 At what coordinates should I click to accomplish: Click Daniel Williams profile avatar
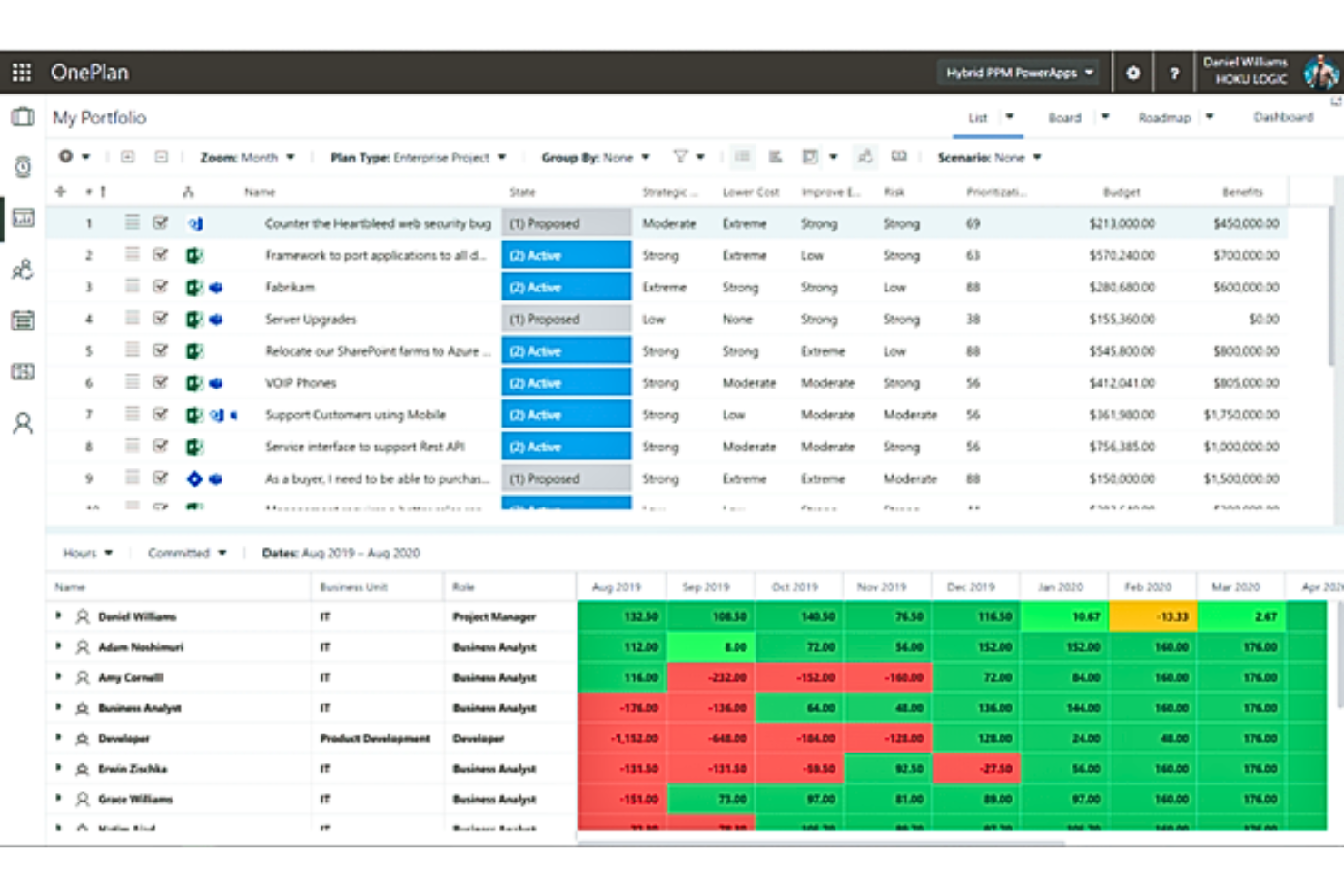tap(1320, 72)
